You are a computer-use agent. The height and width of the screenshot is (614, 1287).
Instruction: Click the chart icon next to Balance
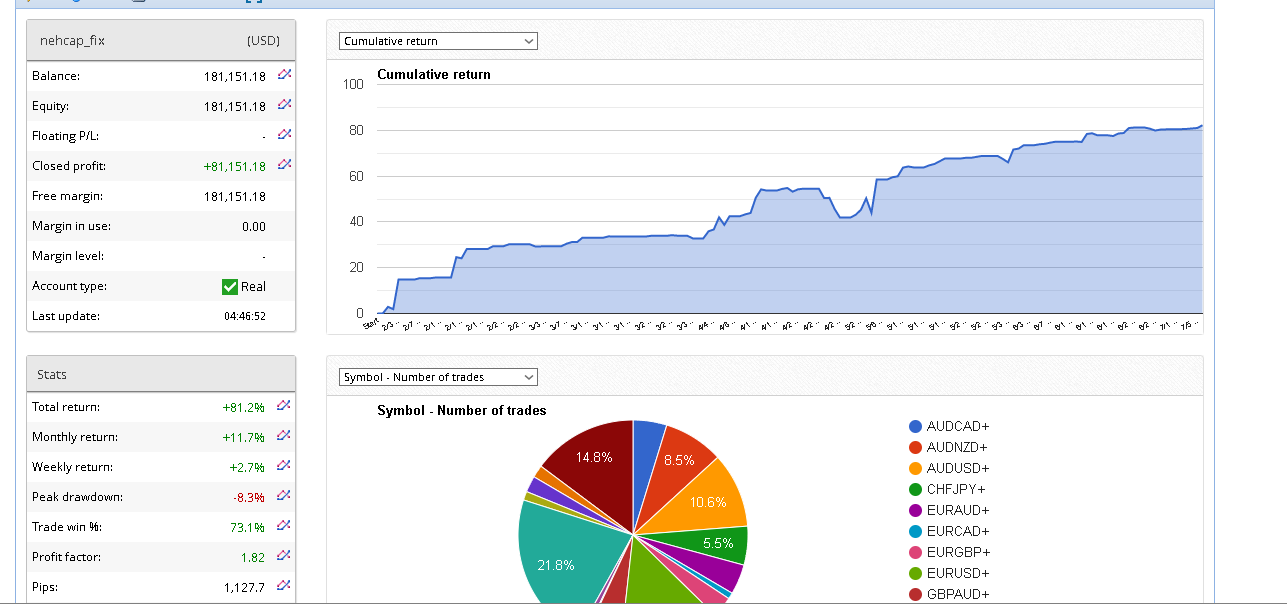285,75
